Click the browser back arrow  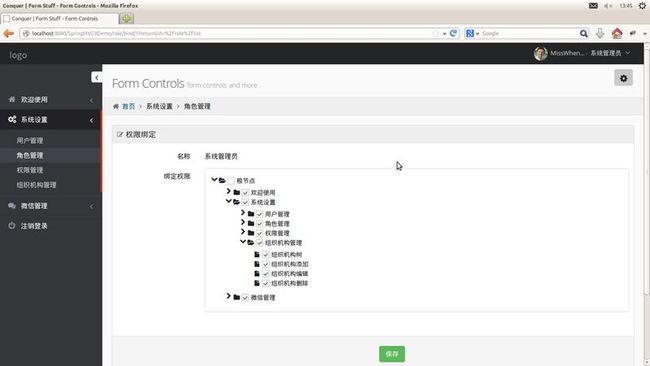coord(8,33)
